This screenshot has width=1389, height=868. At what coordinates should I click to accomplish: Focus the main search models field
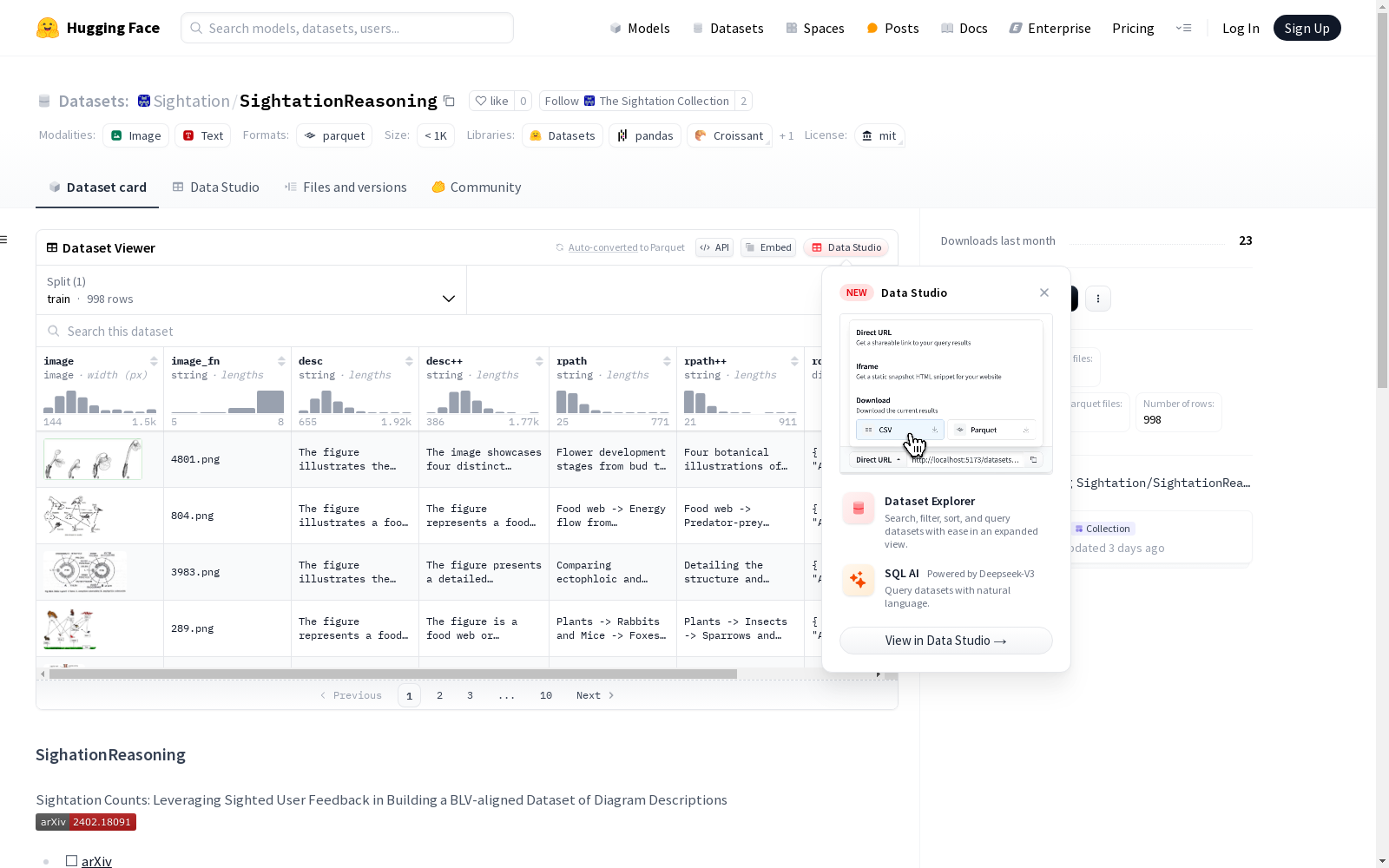pos(347,28)
